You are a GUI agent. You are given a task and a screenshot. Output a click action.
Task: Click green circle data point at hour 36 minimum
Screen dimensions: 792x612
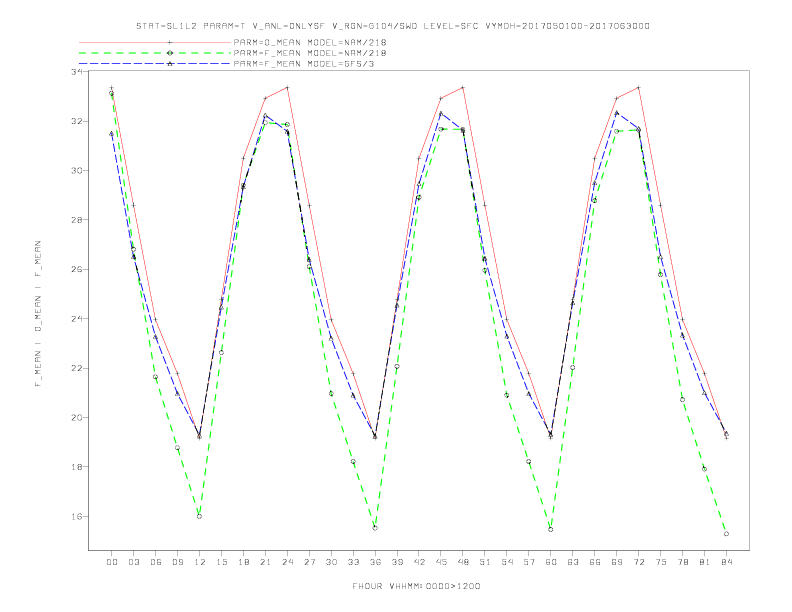click(375, 528)
